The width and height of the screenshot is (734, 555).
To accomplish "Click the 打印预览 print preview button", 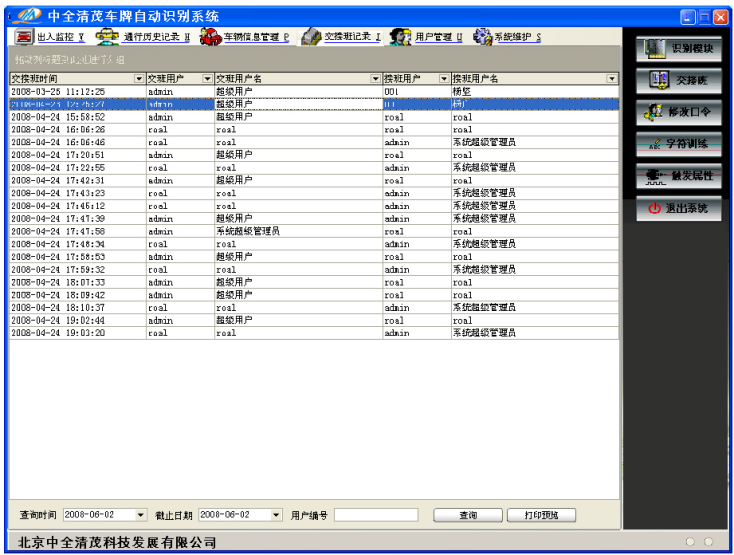I will tap(541, 515).
